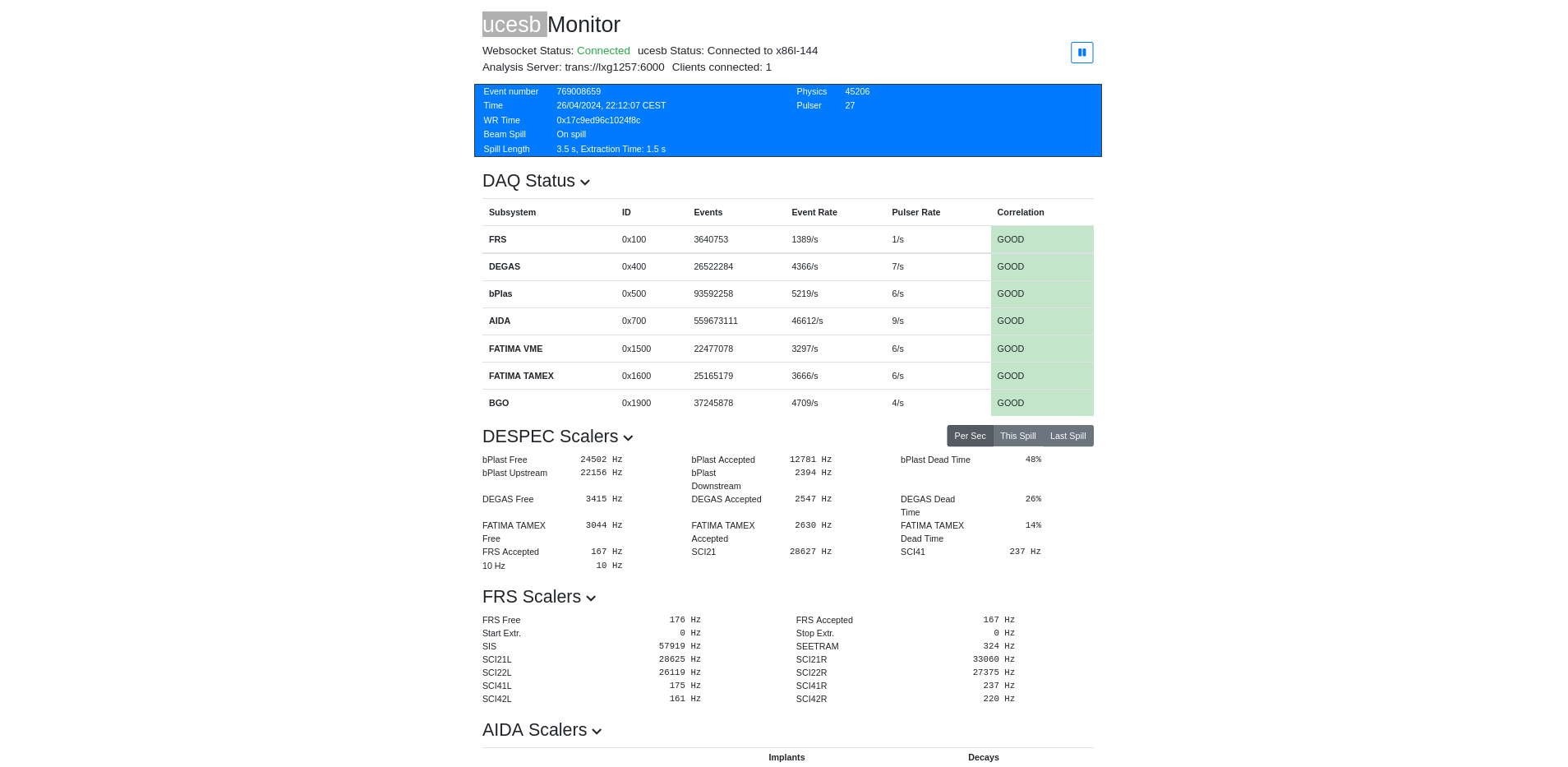Click the bPlast Dead Time value 48%

pos(1033,460)
